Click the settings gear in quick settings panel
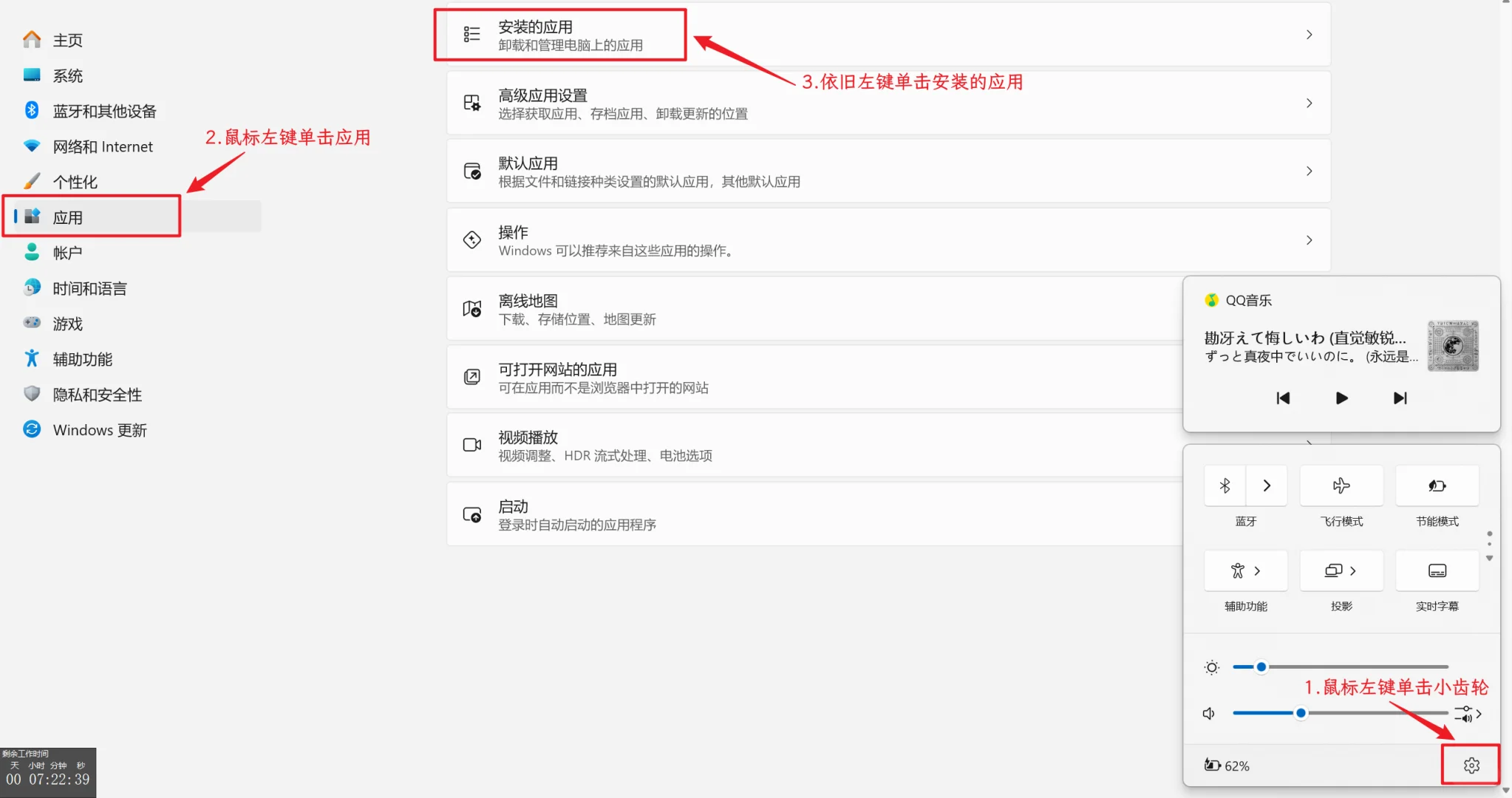 coord(1470,765)
